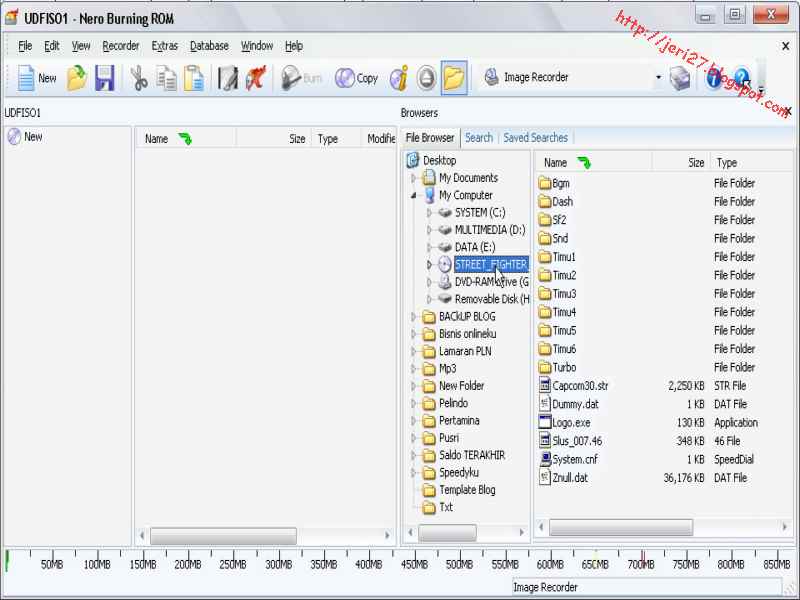Expand the BACkUP BLOG folder node
Viewport: 800px width, 600px height.
(x=413, y=317)
